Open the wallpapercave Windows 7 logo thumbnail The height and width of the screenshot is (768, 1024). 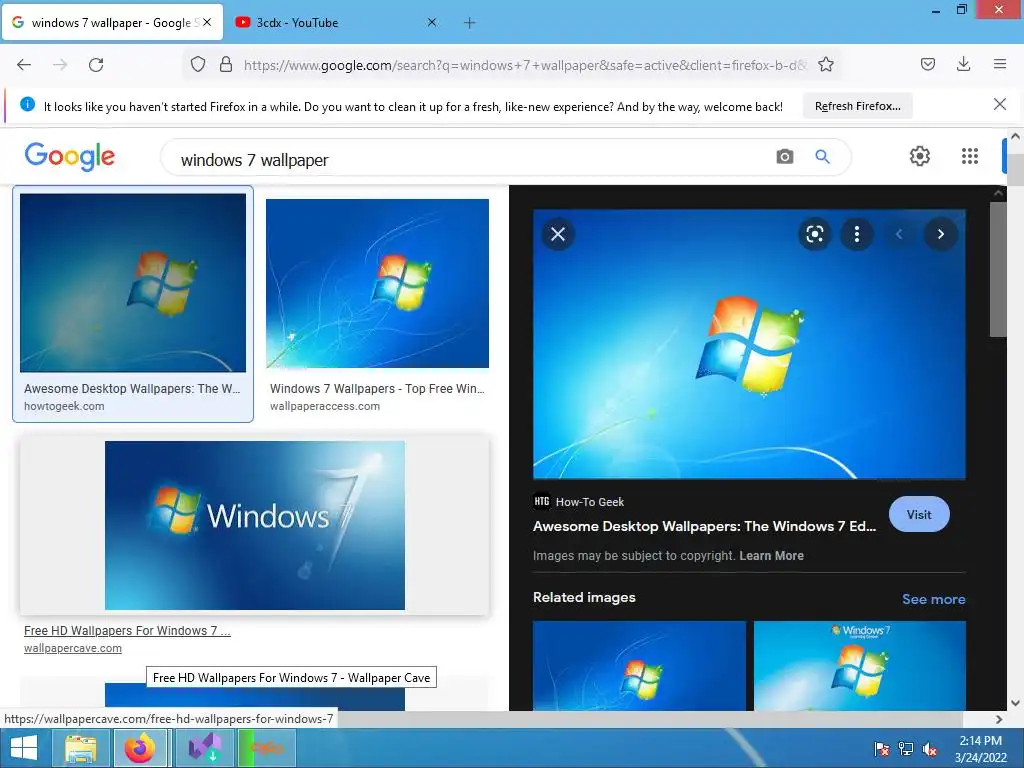(x=255, y=525)
